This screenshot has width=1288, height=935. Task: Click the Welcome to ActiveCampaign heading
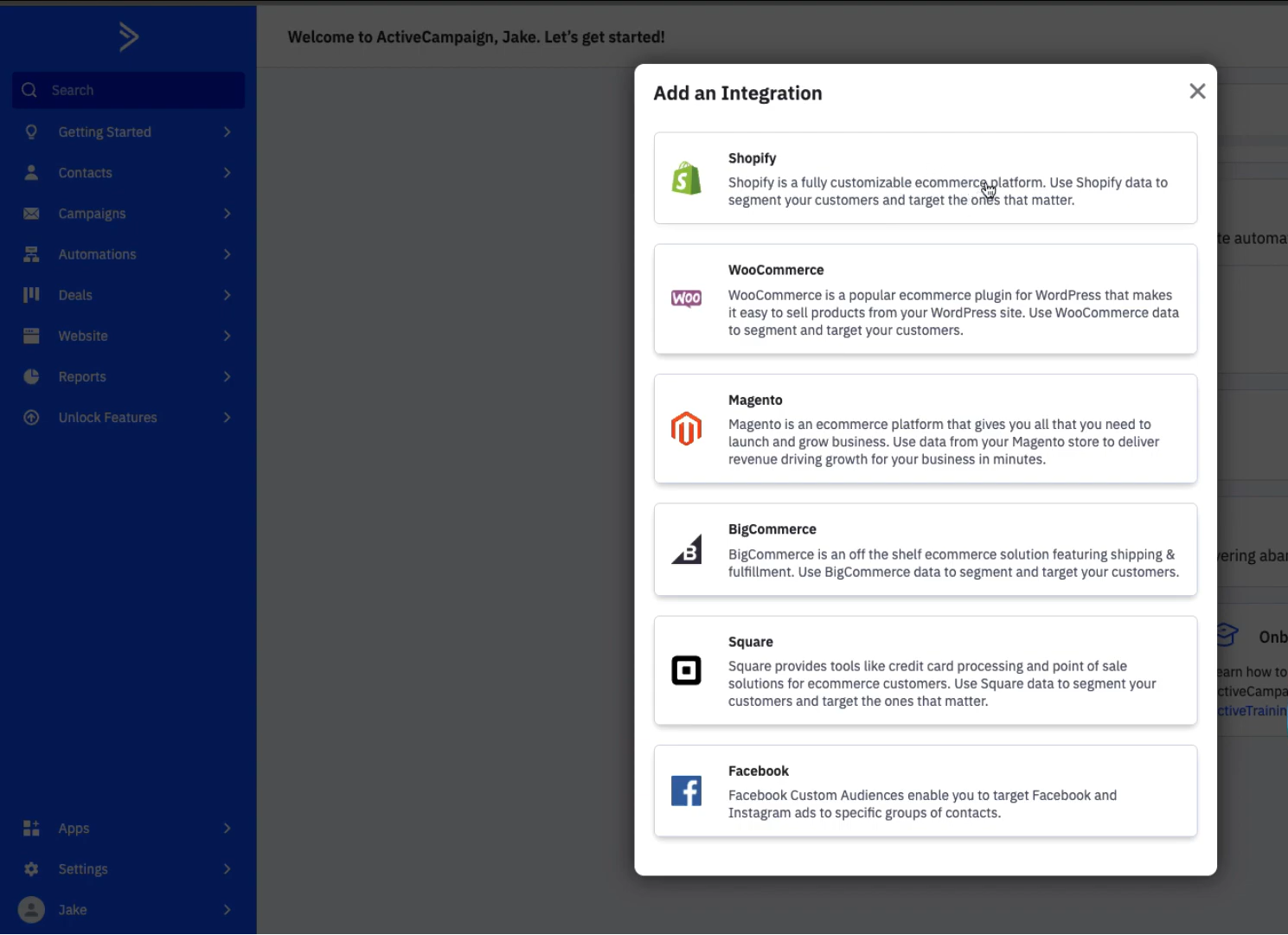(x=476, y=37)
